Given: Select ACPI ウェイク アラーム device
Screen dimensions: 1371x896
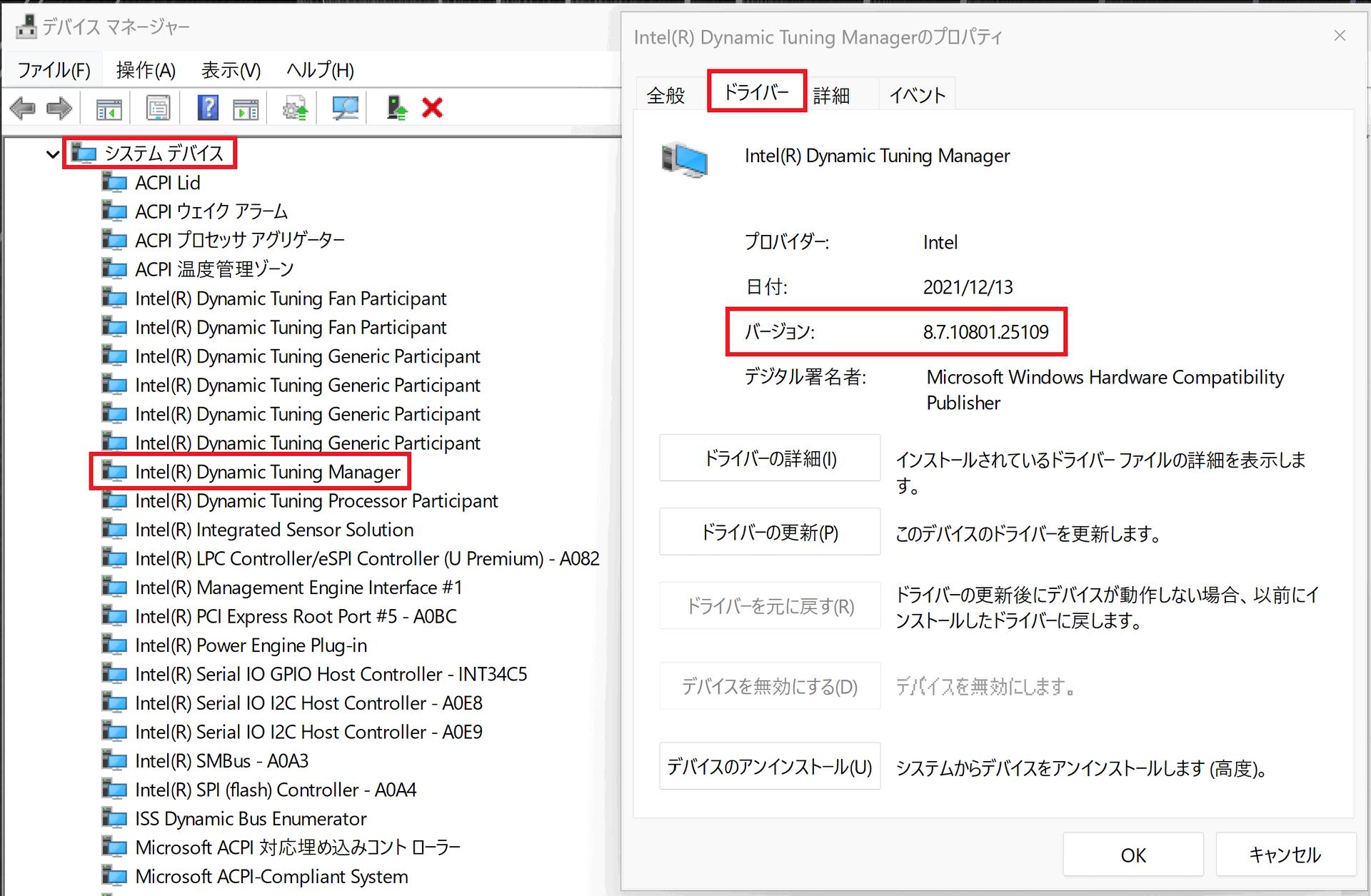Looking at the screenshot, I should (211, 211).
